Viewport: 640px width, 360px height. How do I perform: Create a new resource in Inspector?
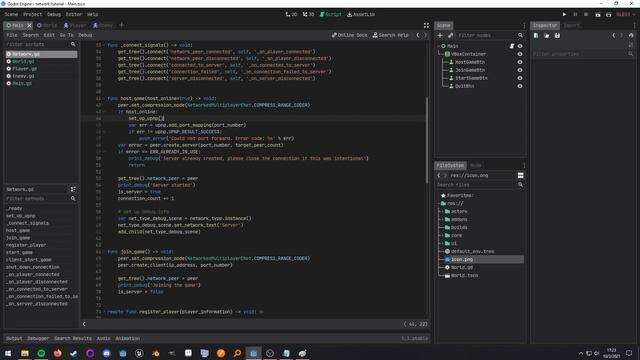[536, 36]
